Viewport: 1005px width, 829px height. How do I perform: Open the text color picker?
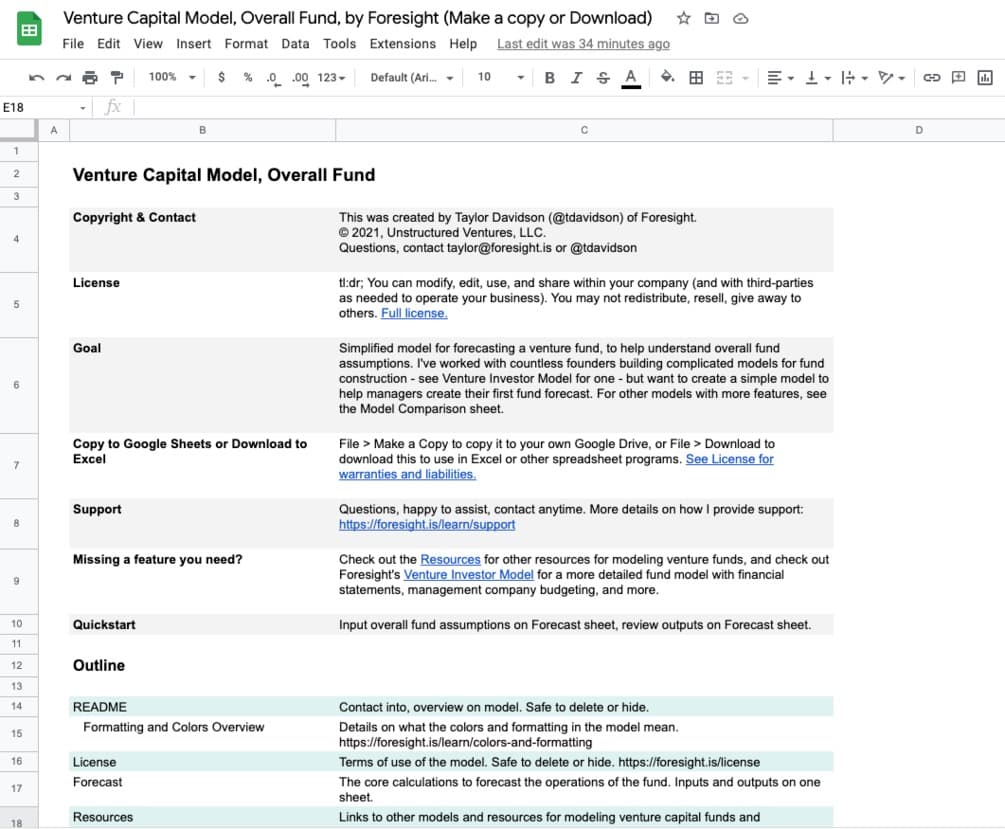click(x=630, y=77)
